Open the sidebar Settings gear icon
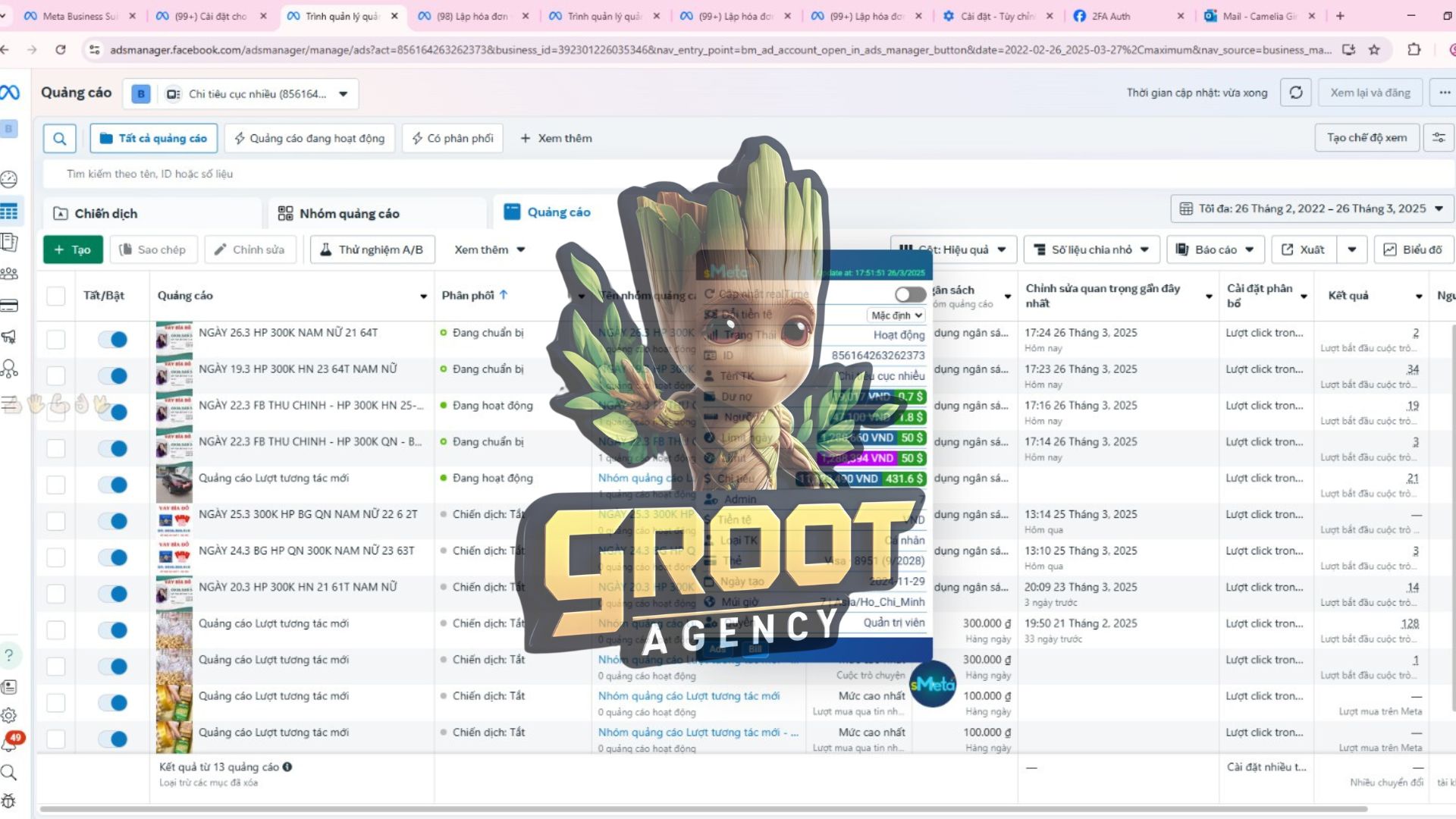 (9, 715)
